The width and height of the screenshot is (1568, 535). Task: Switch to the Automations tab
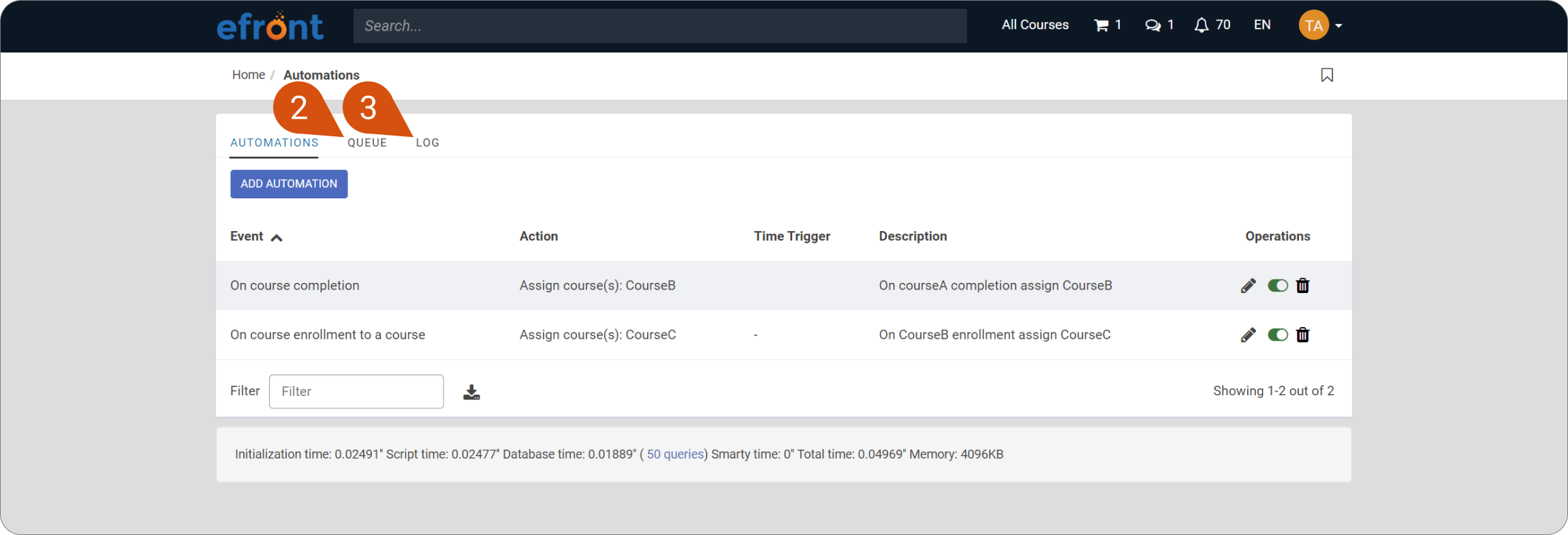coord(274,142)
